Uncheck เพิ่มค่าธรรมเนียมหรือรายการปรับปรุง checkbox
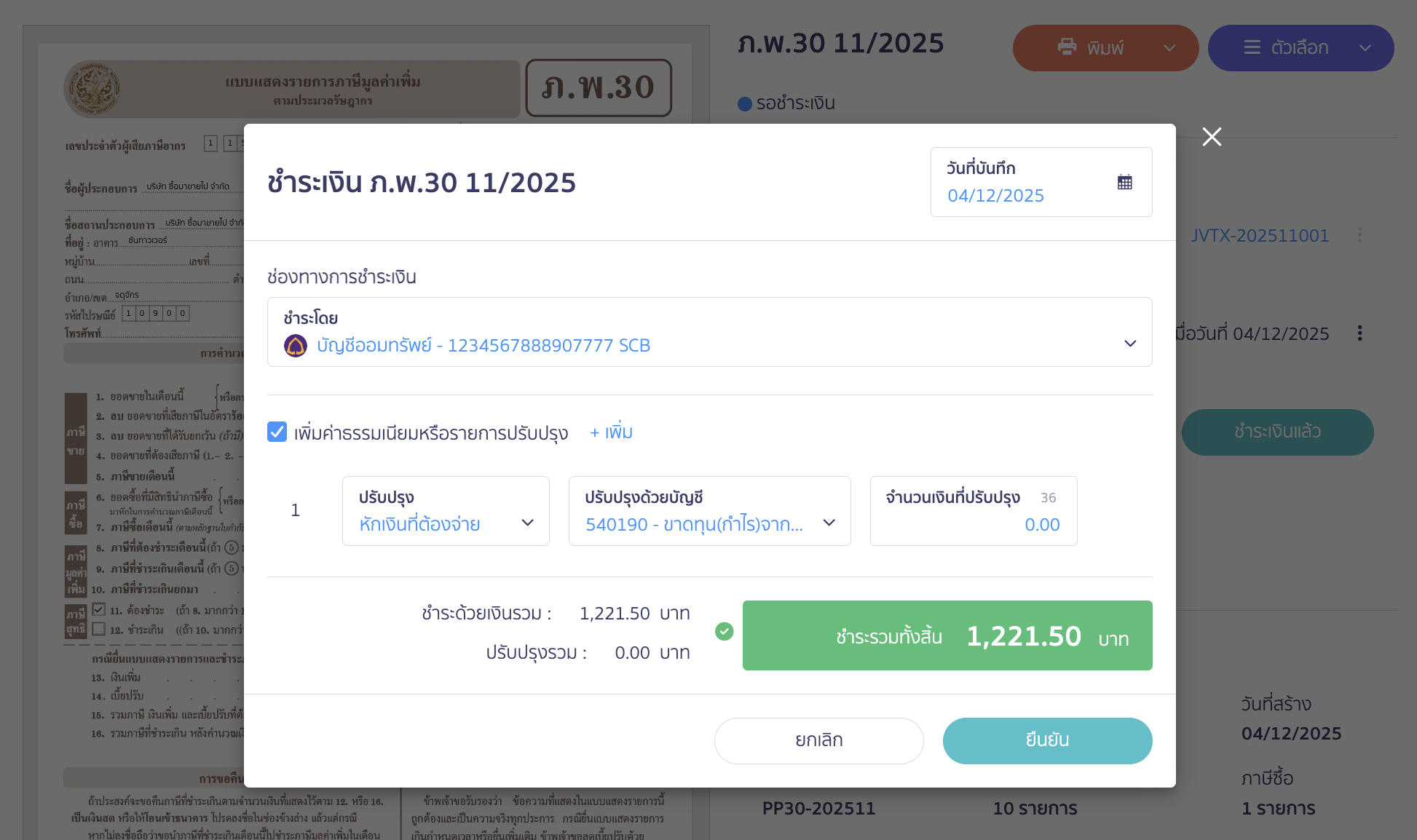Viewport: 1417px width, 840px height. 277,432
